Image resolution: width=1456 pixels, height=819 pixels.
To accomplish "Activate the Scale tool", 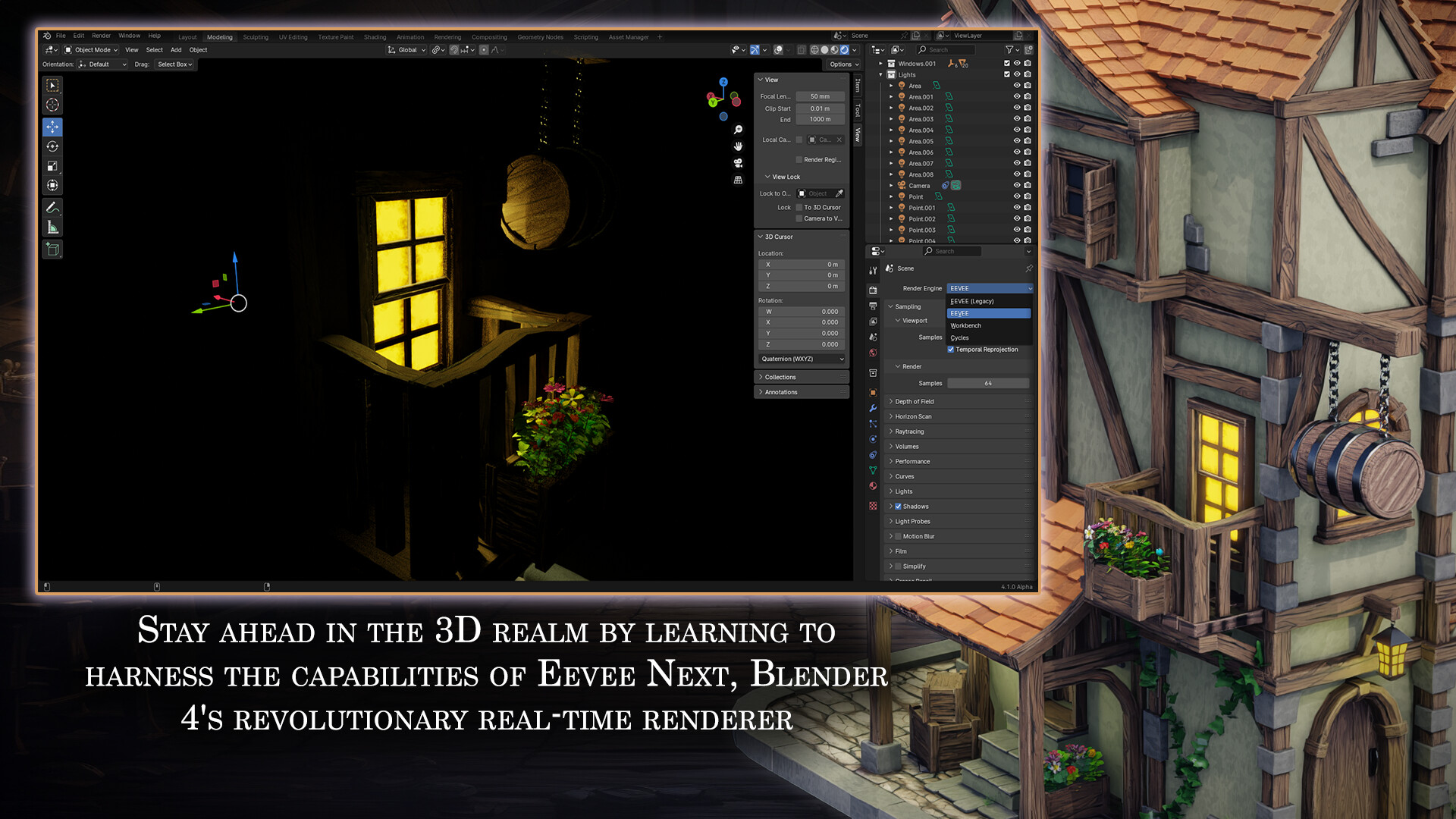I will pyautogui.click(x=52, y=165).
